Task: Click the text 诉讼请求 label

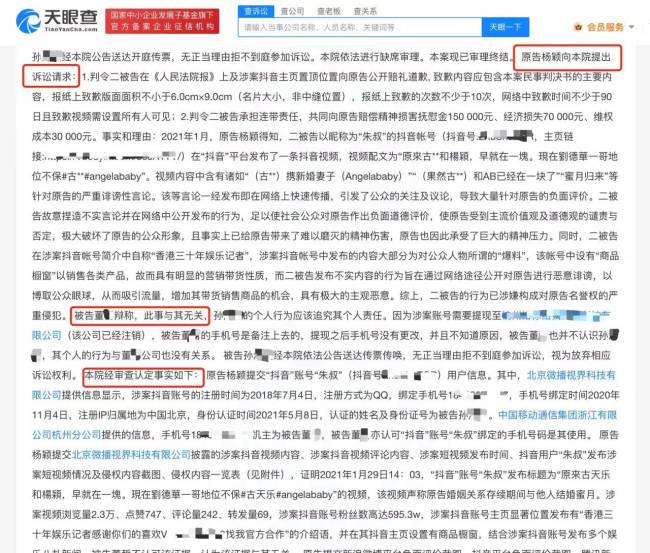Action: [51, 77]
